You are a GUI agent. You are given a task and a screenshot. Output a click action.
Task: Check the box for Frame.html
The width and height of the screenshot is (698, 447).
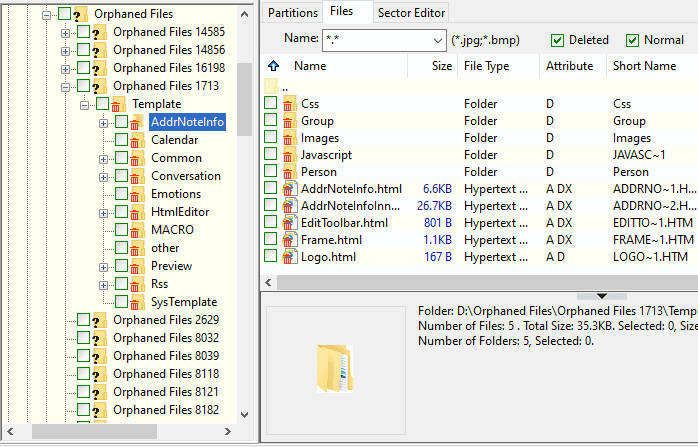[271, 239]
